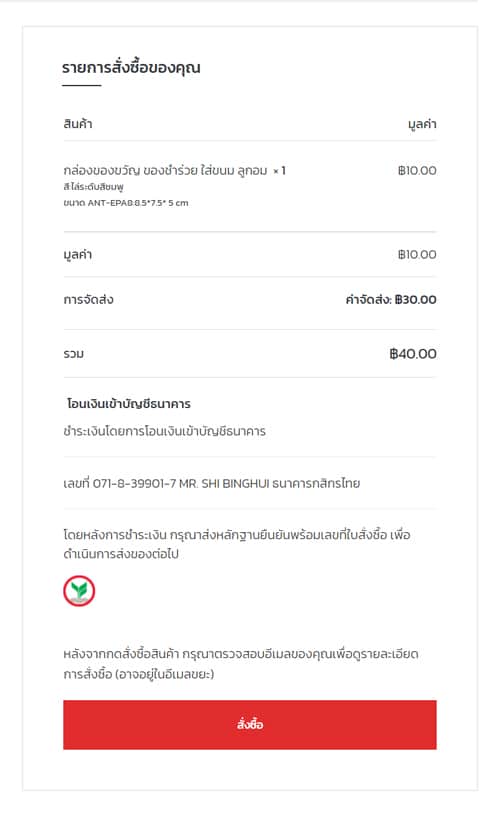
Task: Click the การจัดส่ง shipping row label
Action: point(88,299)
